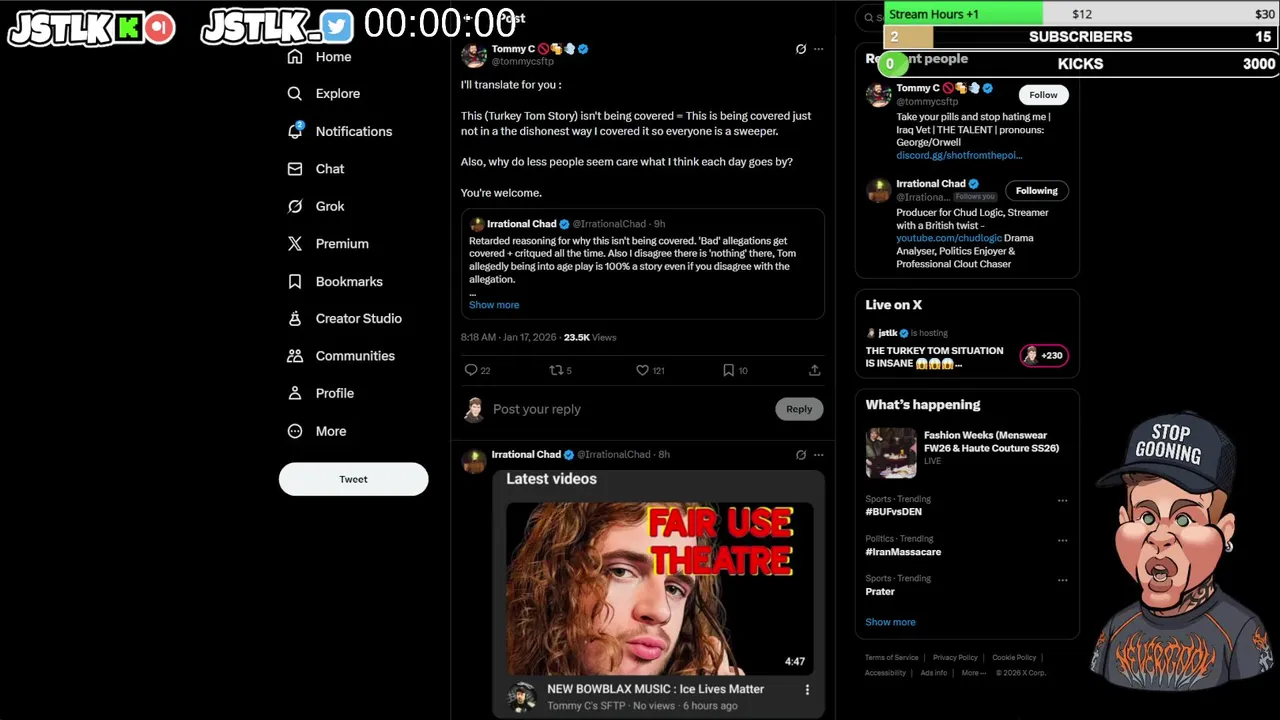Open the Bookmarks icon in sidebar

[295, 281]
